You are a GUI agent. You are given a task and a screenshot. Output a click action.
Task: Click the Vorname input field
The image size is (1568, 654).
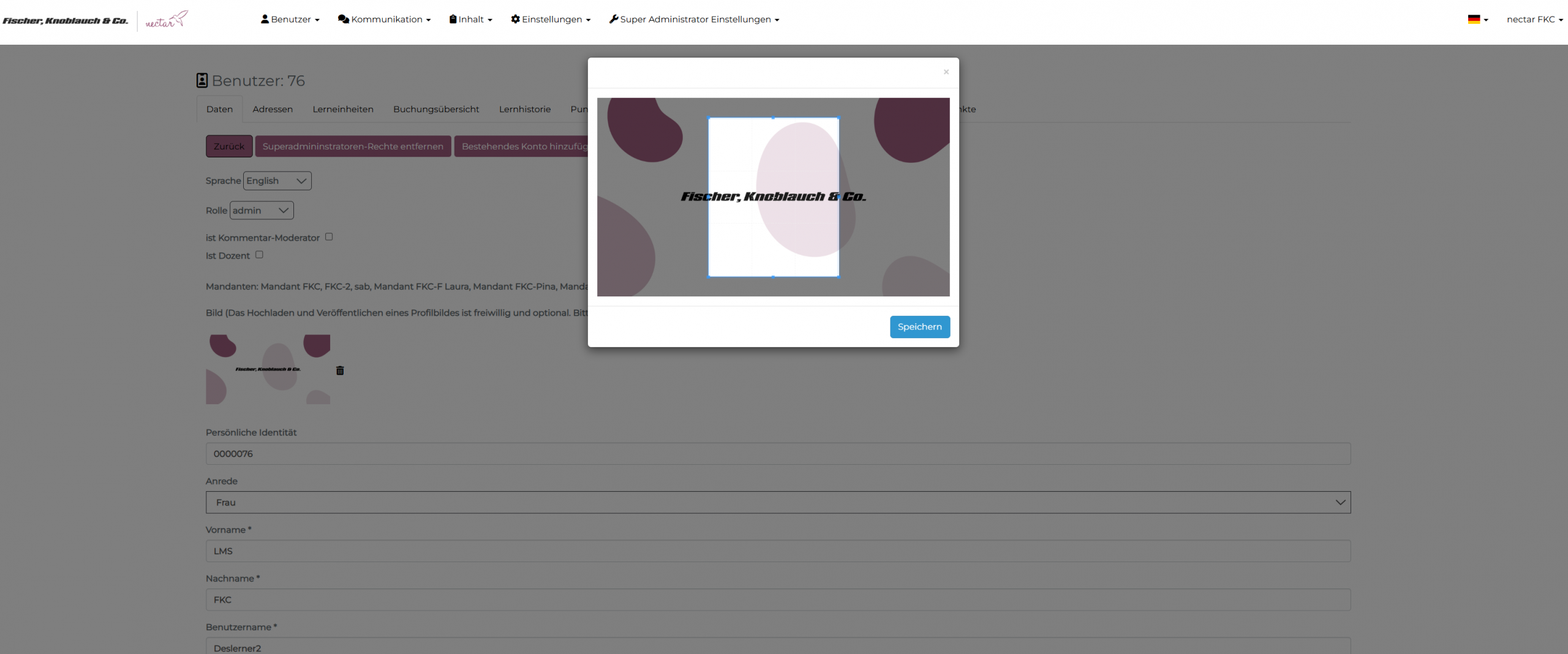pos(778,551)
